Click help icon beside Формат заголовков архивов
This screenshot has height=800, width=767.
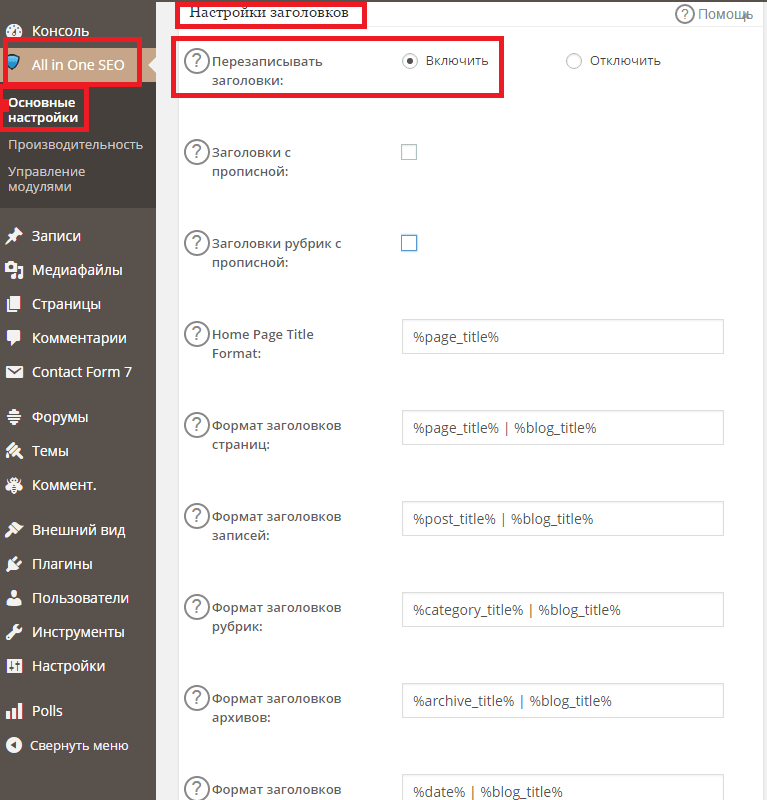(x=196, y=698)
